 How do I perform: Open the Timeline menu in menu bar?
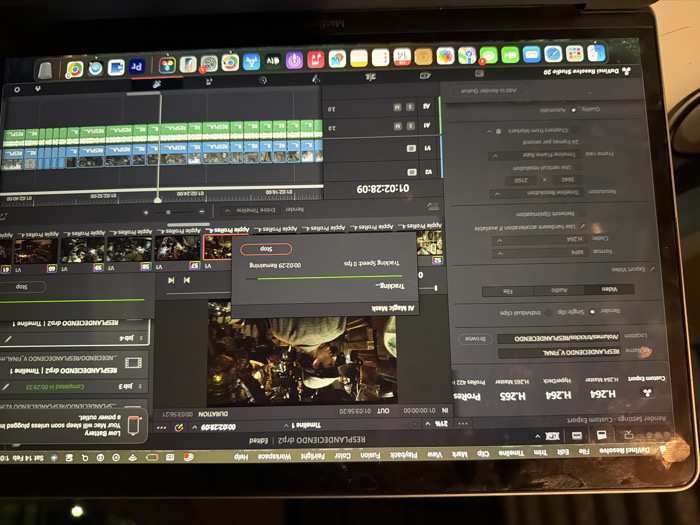(x=511, y=453)
